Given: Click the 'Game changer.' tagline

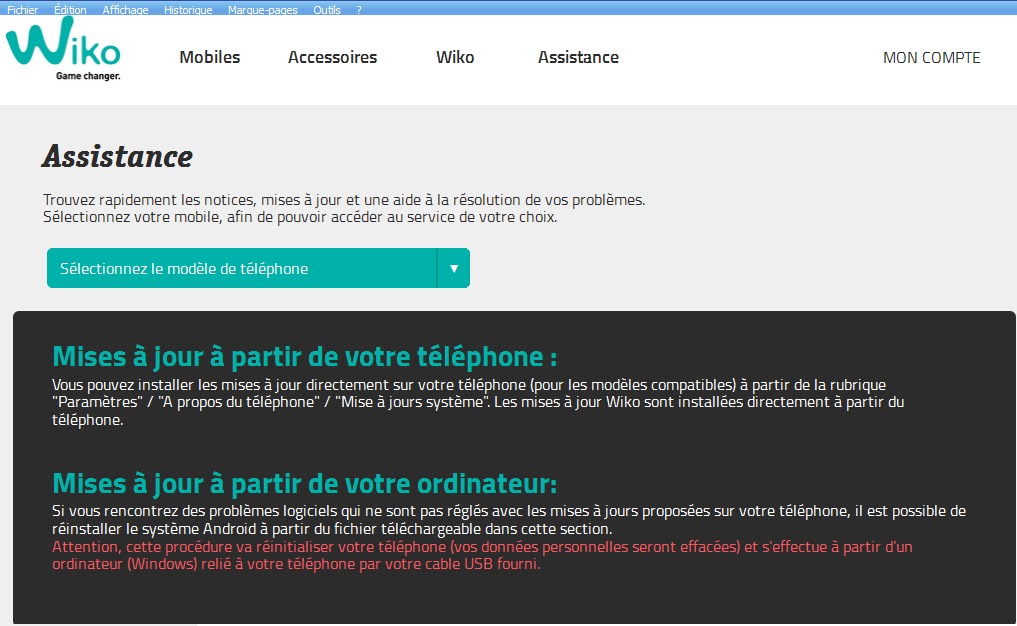Looking at the screenshot, I should click(x=88, y=76).
